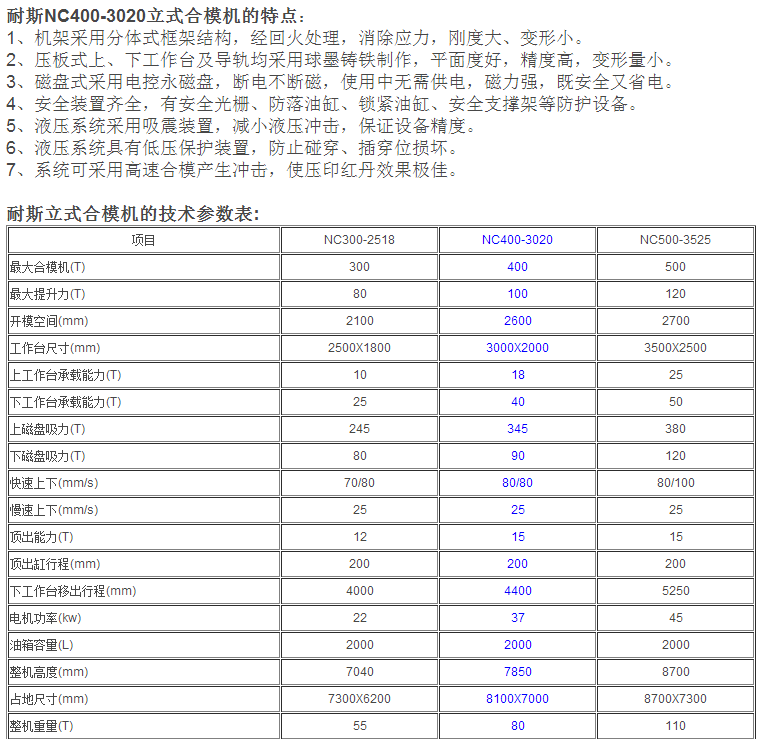Click the blue value 4400 in 下工作台移出行程 row
The width and height of the screenshot is (763, 739).
[518, 591]
